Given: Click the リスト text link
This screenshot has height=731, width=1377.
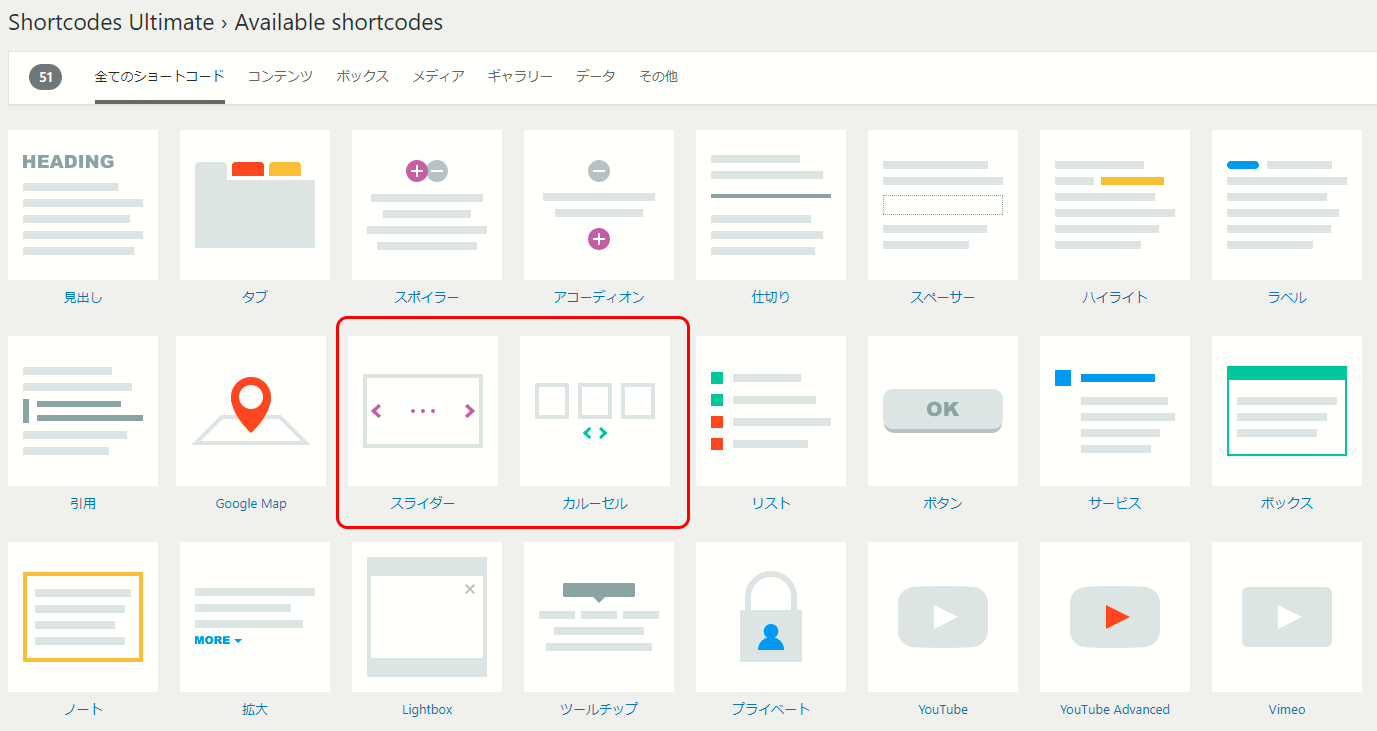Looking at the screenshot, I should 771,503.
